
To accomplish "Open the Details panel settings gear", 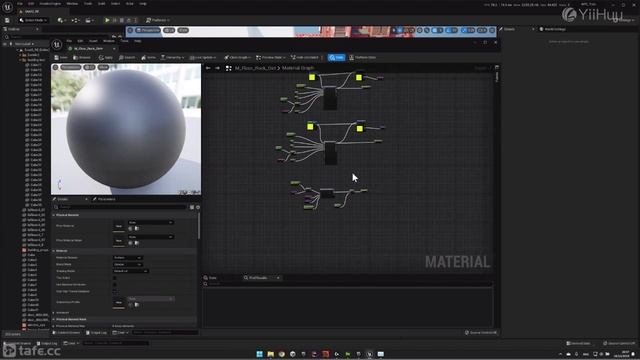I will click(198, 207).
